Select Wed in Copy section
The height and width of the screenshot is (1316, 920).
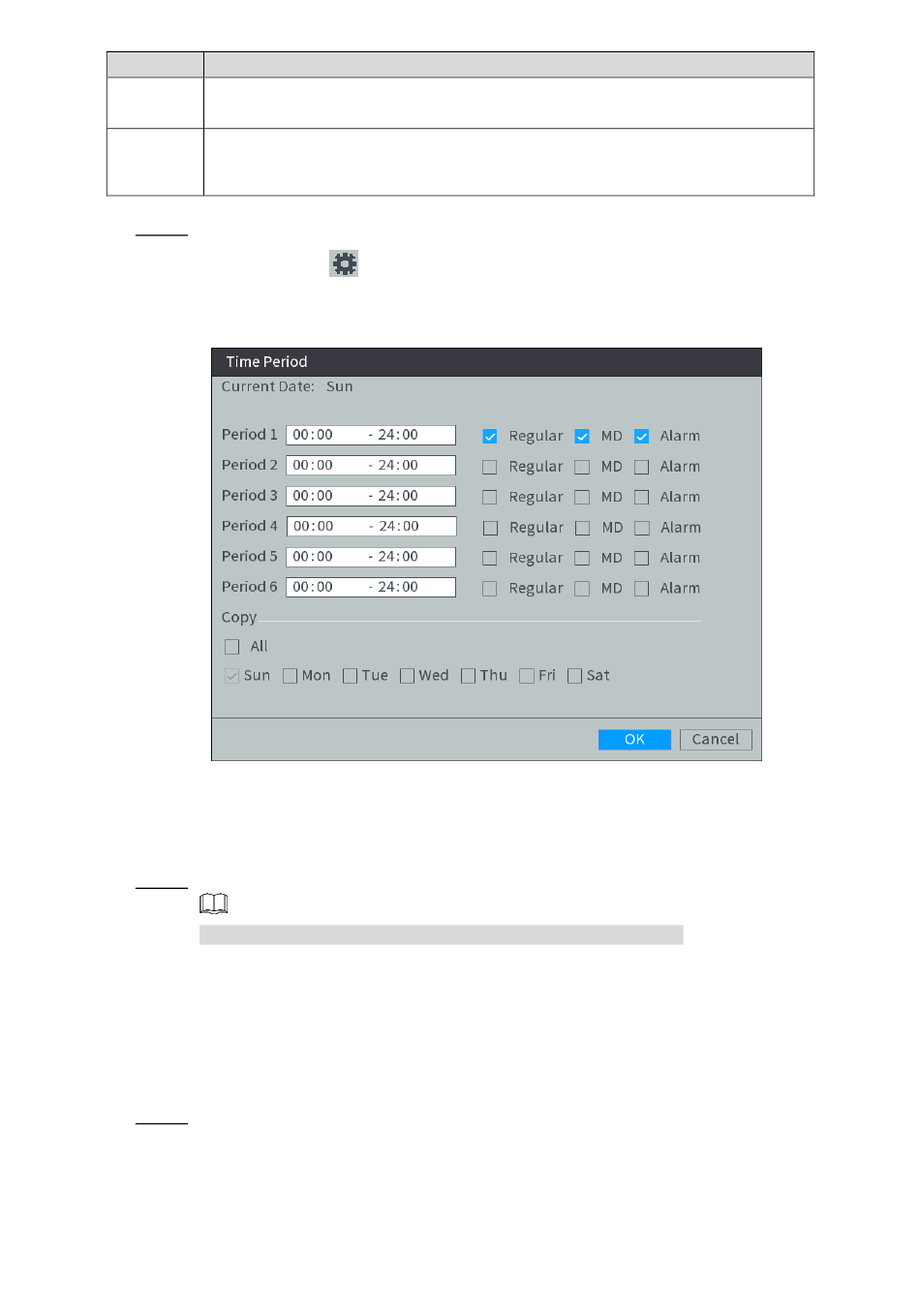click(407, 676)
